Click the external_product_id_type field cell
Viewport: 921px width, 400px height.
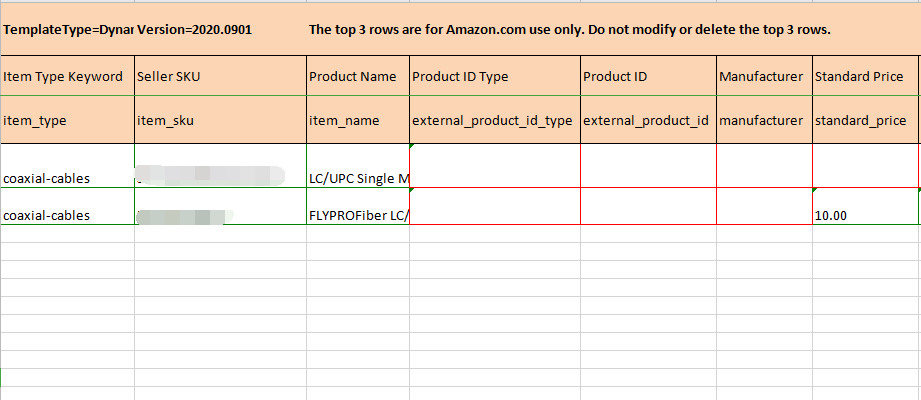[x=493, y=121]
